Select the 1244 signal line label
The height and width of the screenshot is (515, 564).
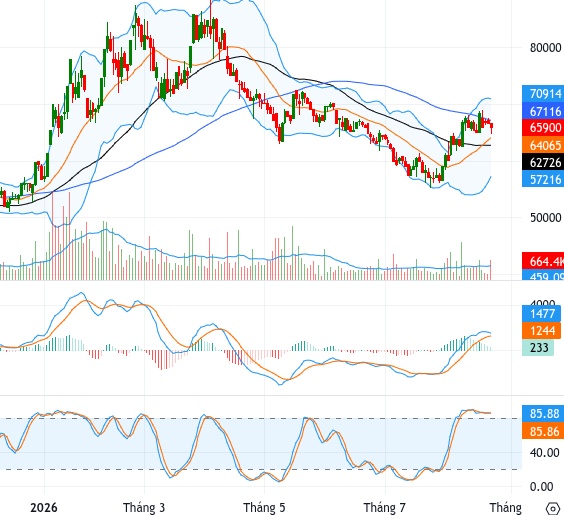(542, 330)
